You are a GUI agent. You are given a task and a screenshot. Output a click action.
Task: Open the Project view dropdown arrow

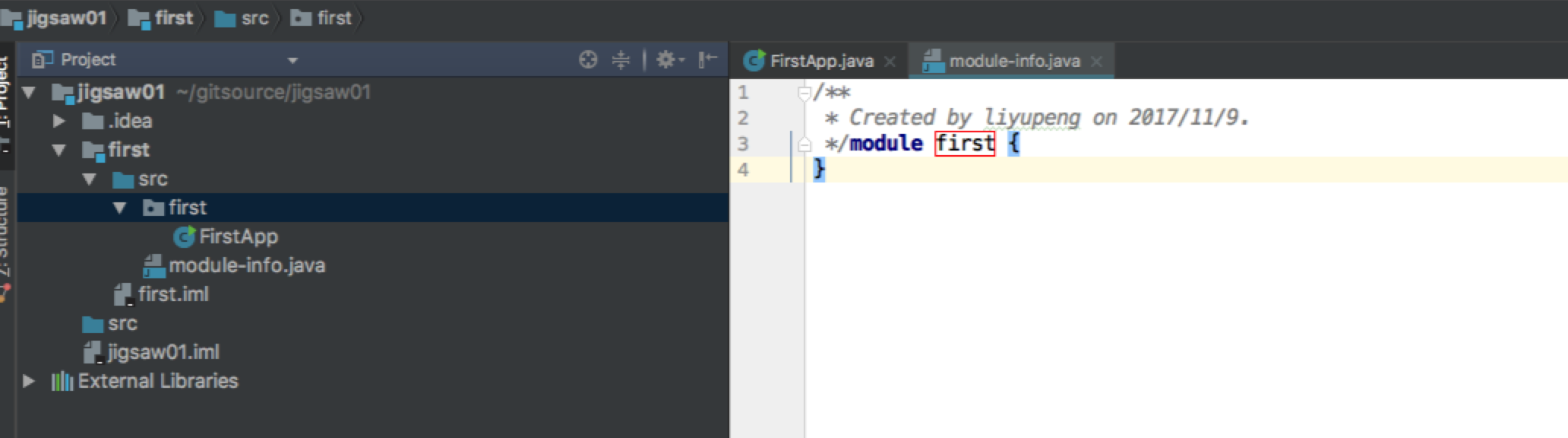[292, 60]
